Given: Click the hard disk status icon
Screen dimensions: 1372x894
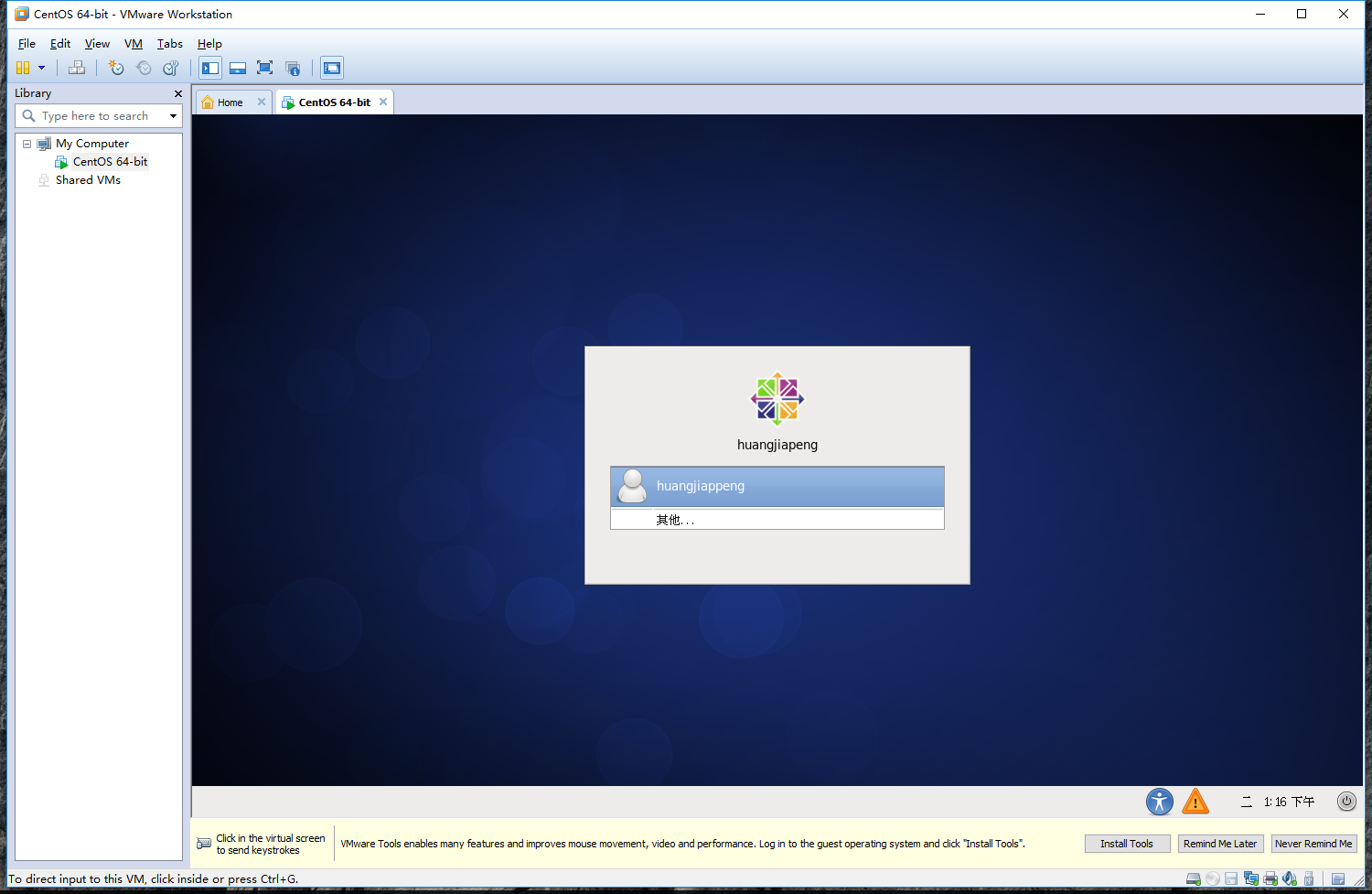Looking at the screenshot, I should [1193, 879].
